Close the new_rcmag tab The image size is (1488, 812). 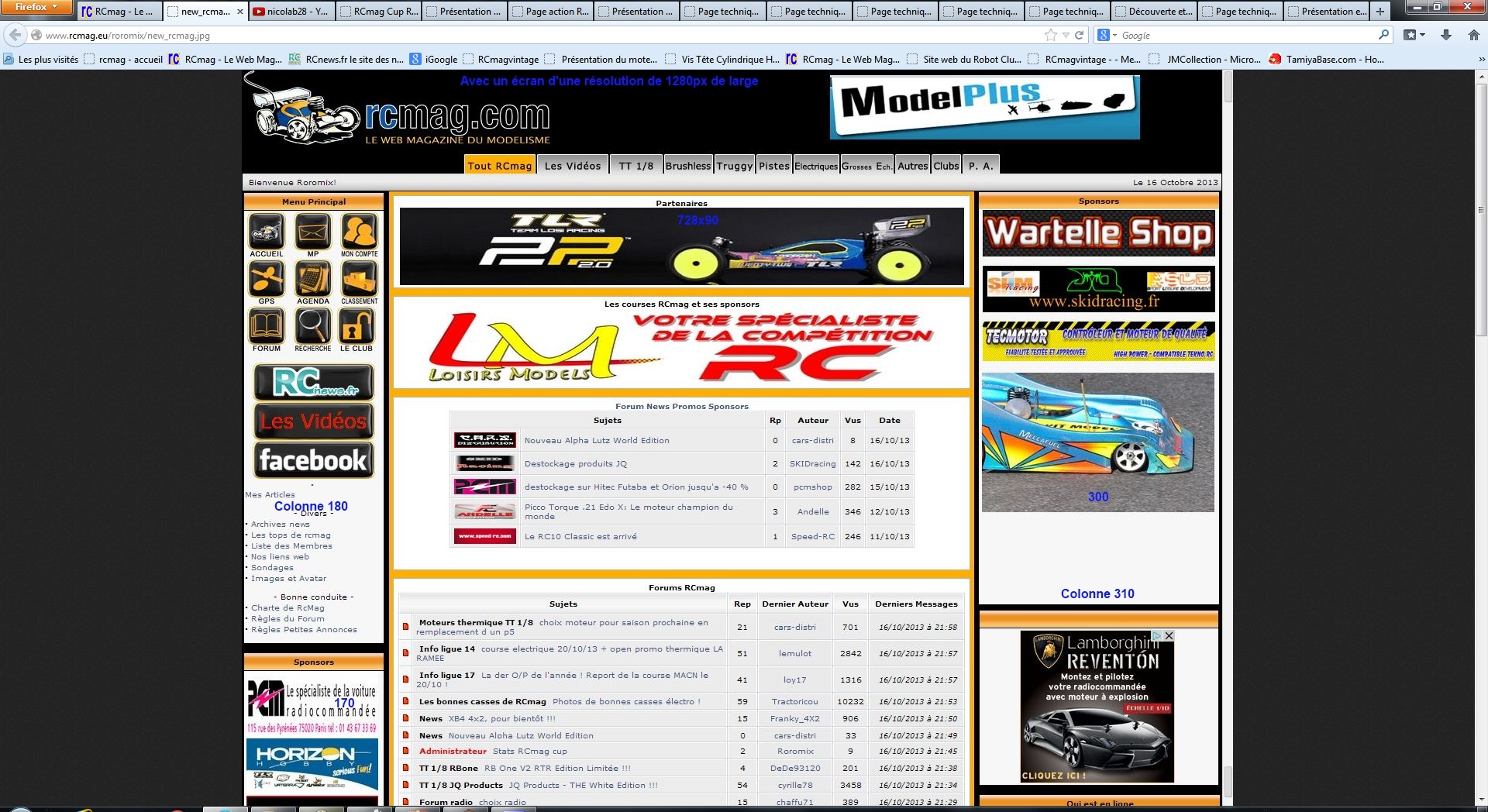pos(240,12)
